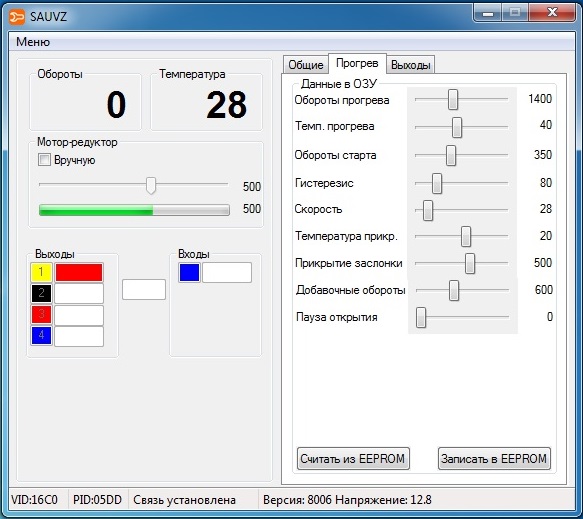Click the Обороты прогрева slider handle

click(452, 99)
